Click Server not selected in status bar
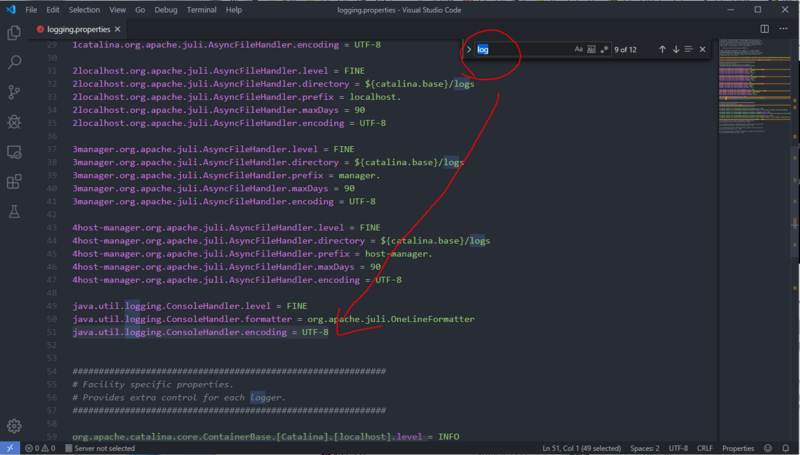 [x=100, y=448]
